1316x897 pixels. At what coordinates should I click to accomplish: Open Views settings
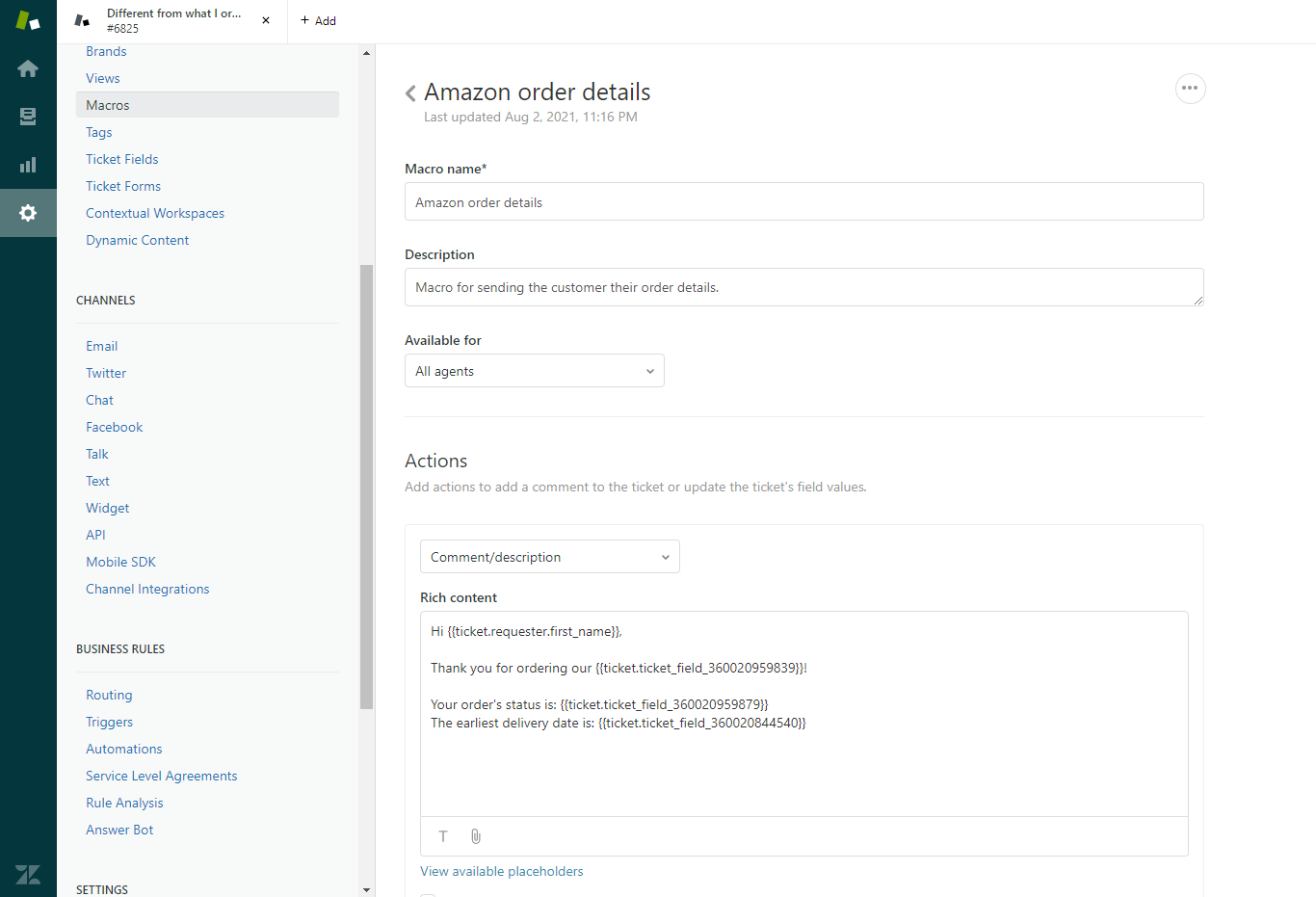click(103, 78)
